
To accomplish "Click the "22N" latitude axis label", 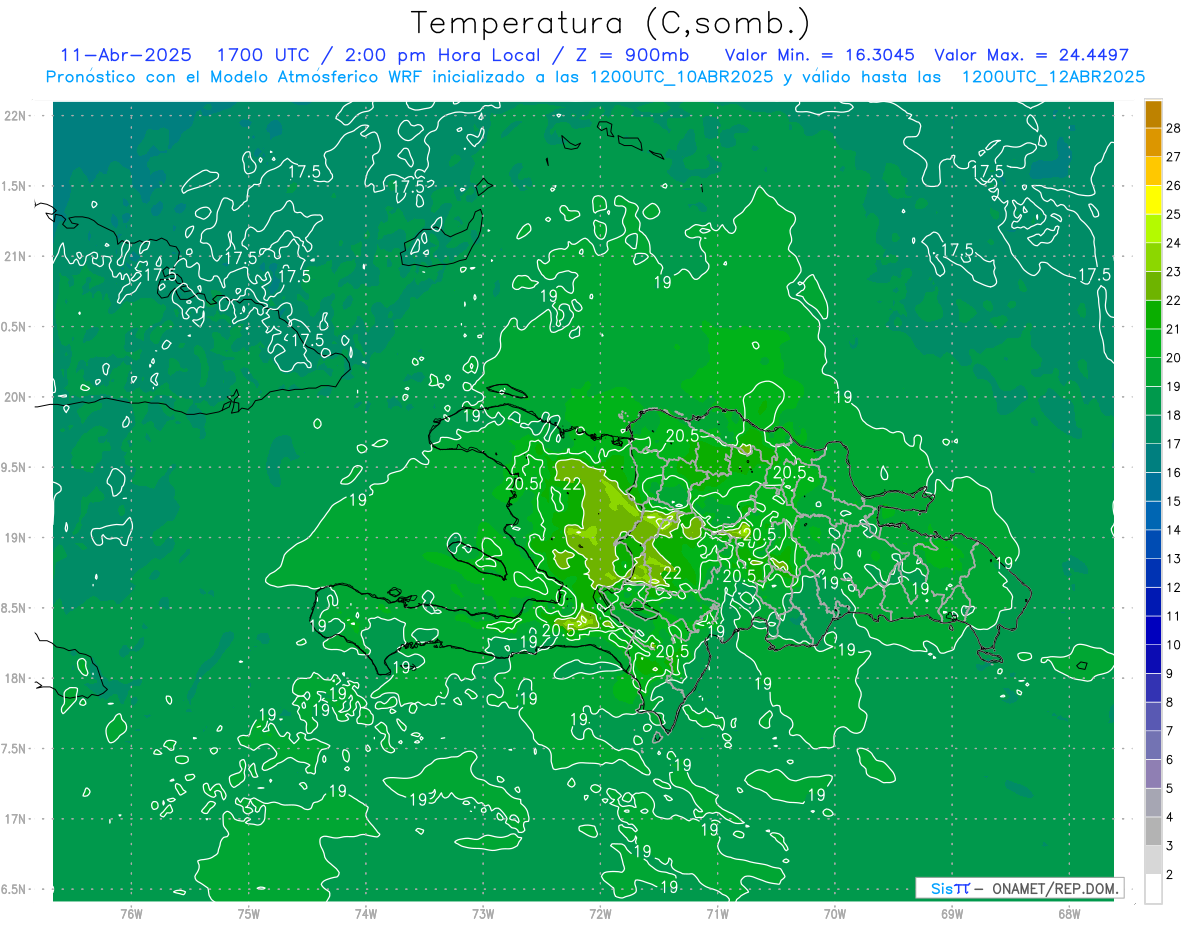I will click(16, 116).
